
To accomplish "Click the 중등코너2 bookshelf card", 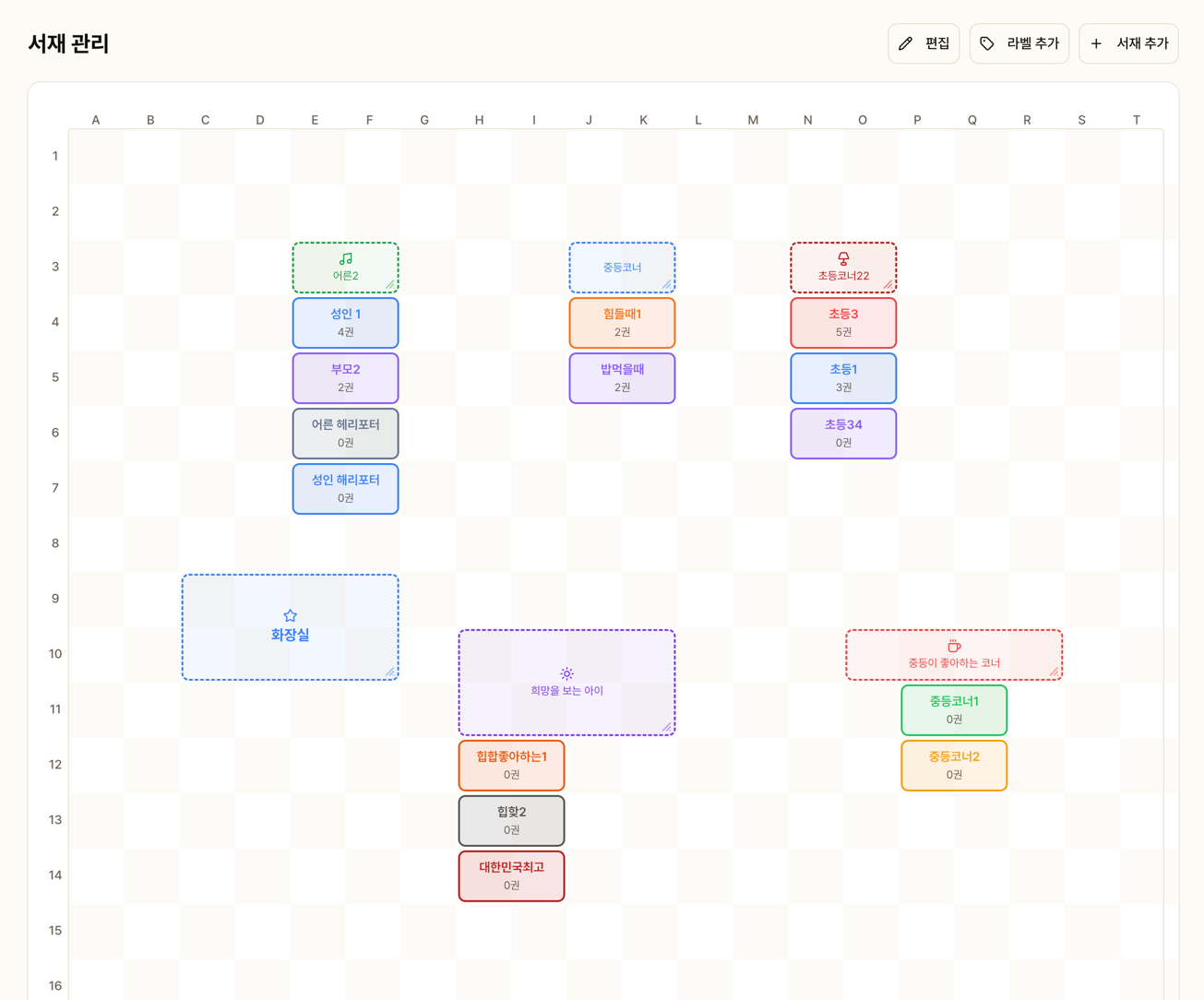I will 954,765.
